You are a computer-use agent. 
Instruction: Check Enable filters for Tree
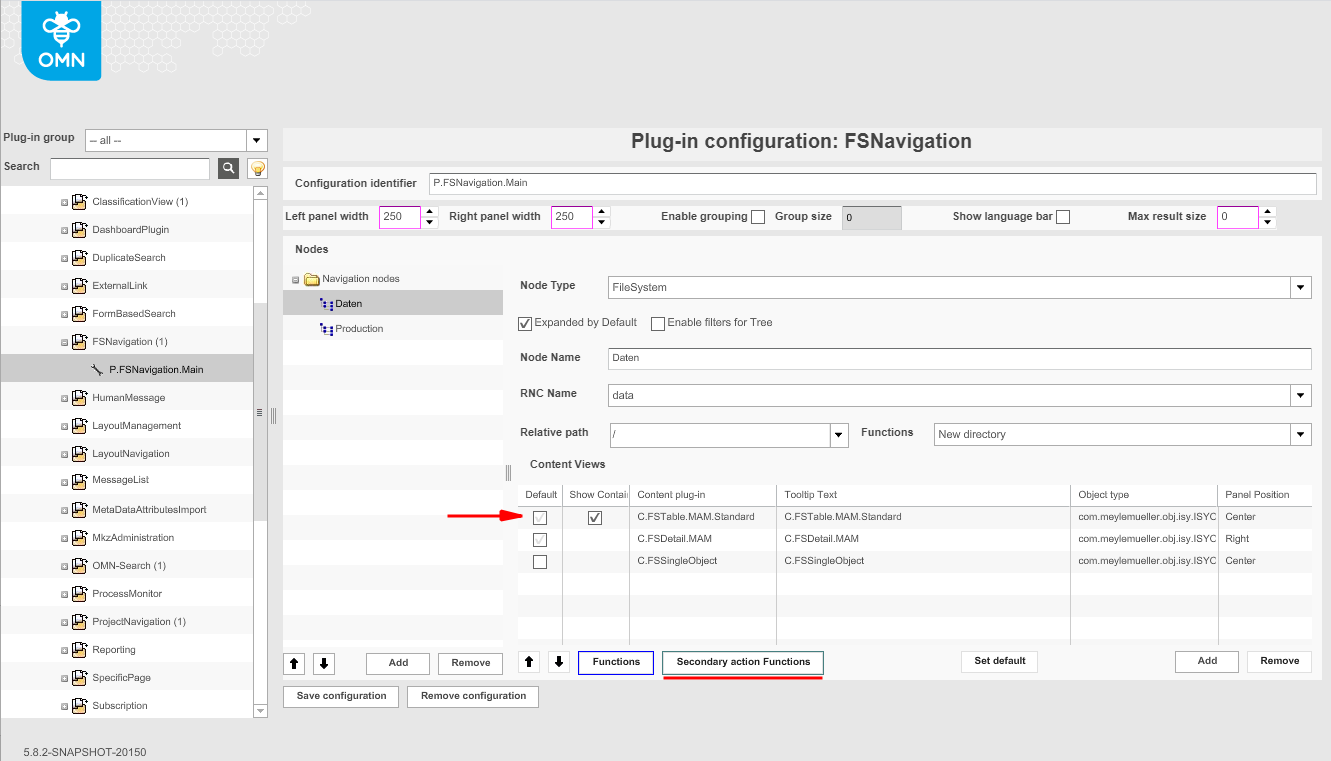(x=658, y=323)
